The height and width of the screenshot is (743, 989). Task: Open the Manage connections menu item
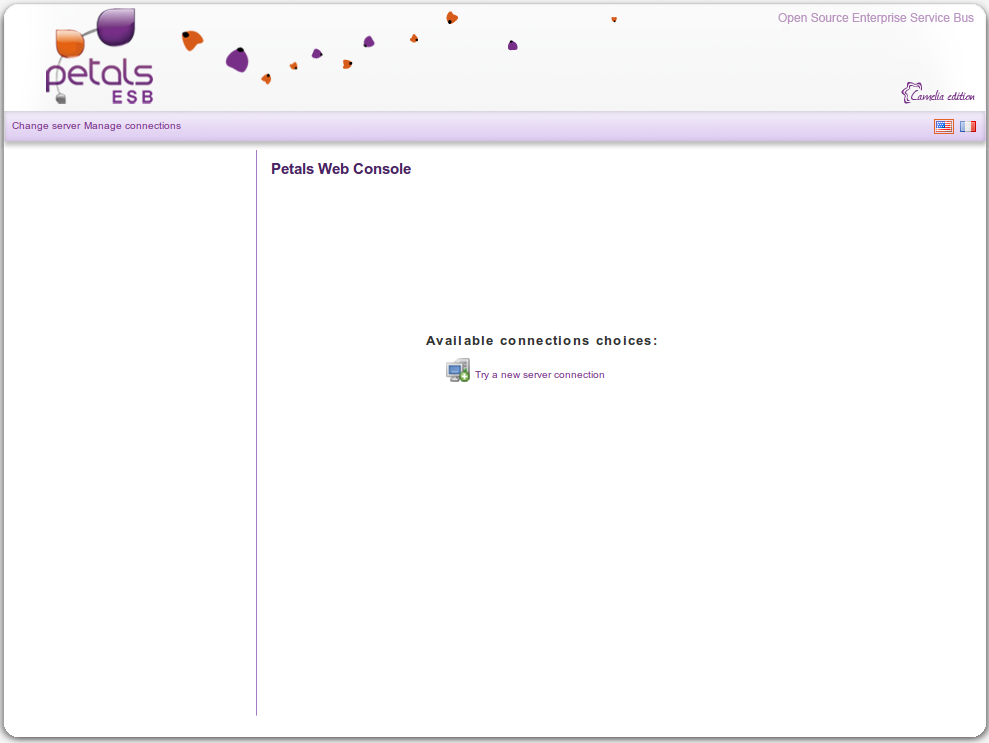pyautogui.click(x=133, y=126)
